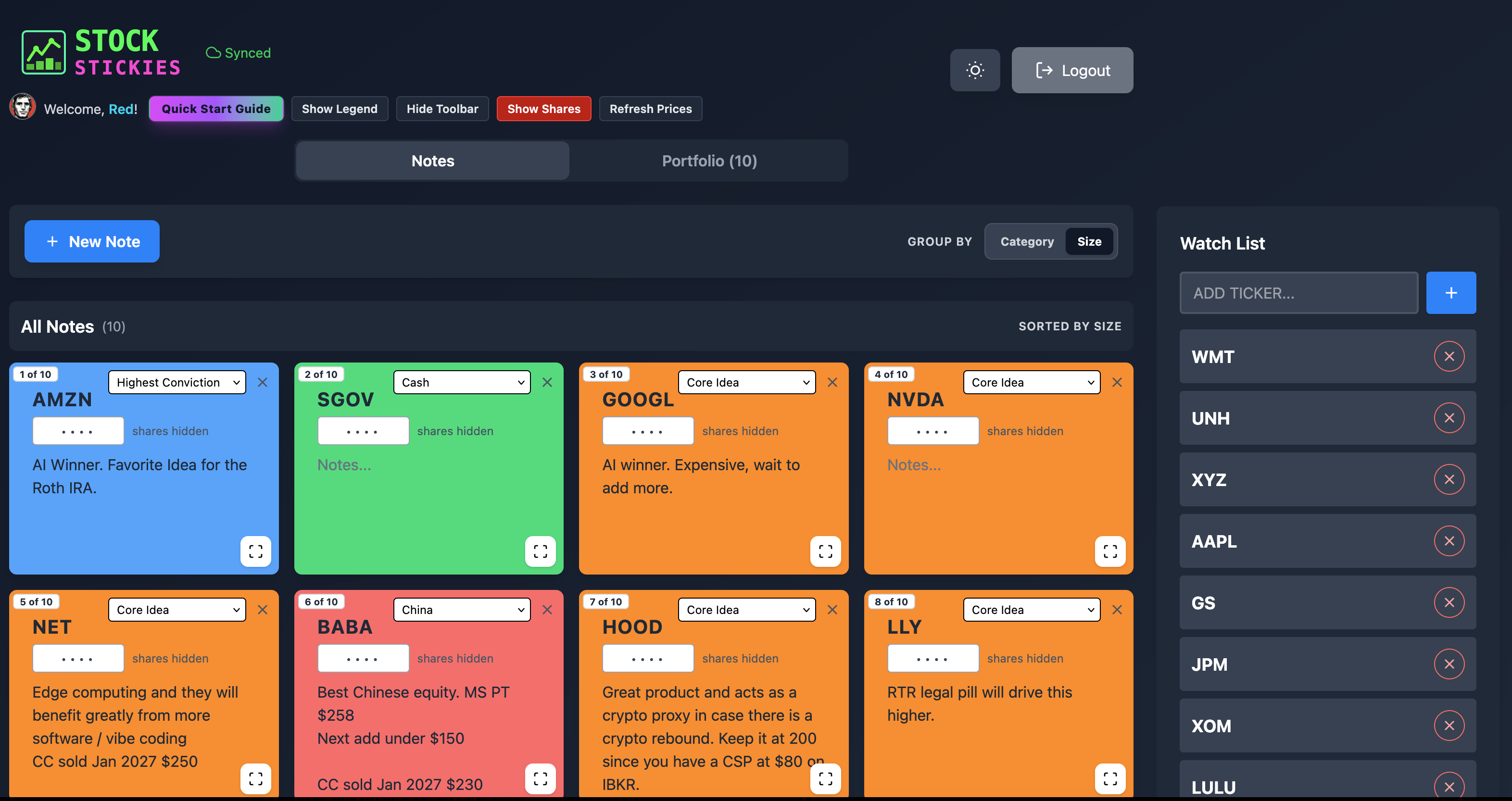Screen dimensions: 1512x801
Task: Toggle the light/dark theme sun icon
Action: pos(974,70)
